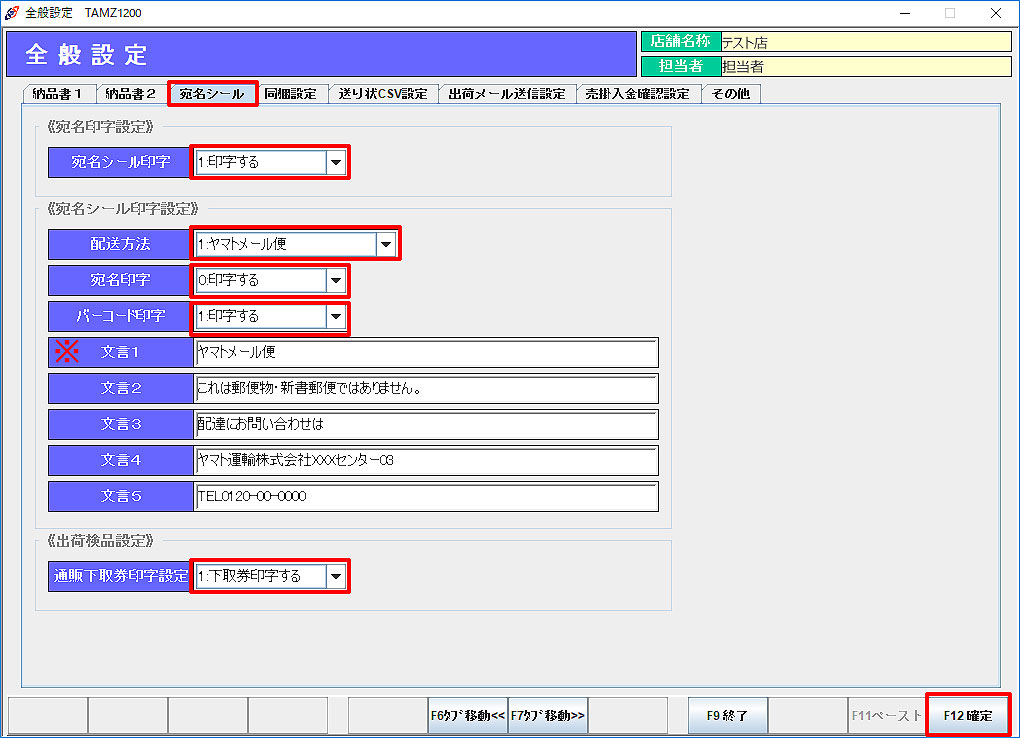
Task: Select the 宛名シール tab
Action: pyautogui.click(x=212, y=94)
